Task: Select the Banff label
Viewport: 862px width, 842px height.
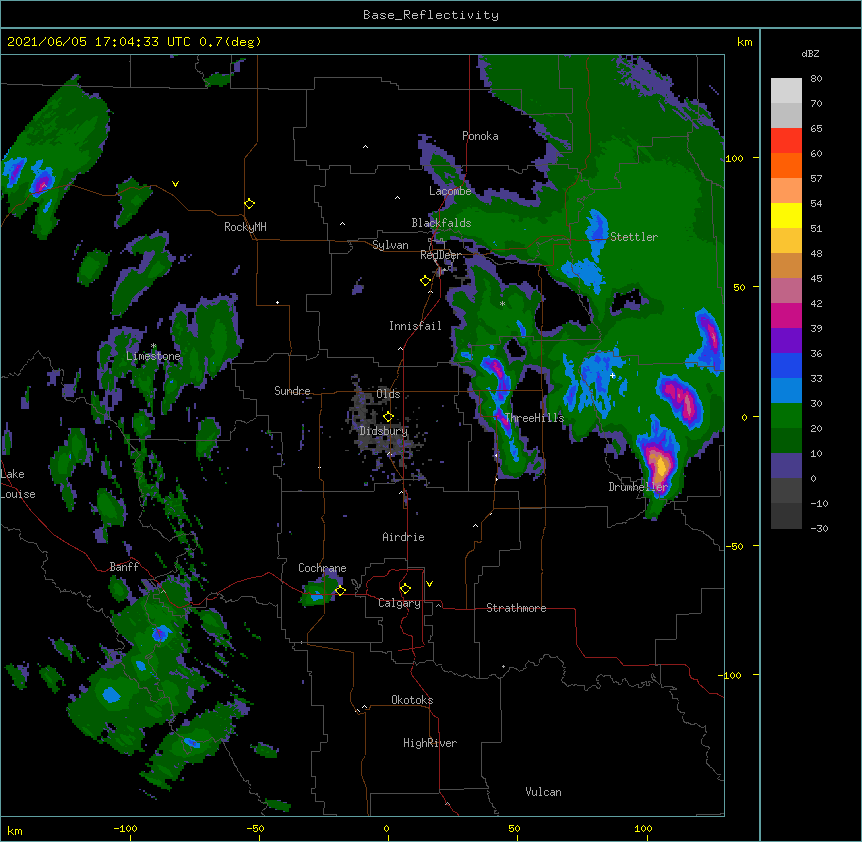Action: click(124, 567)
